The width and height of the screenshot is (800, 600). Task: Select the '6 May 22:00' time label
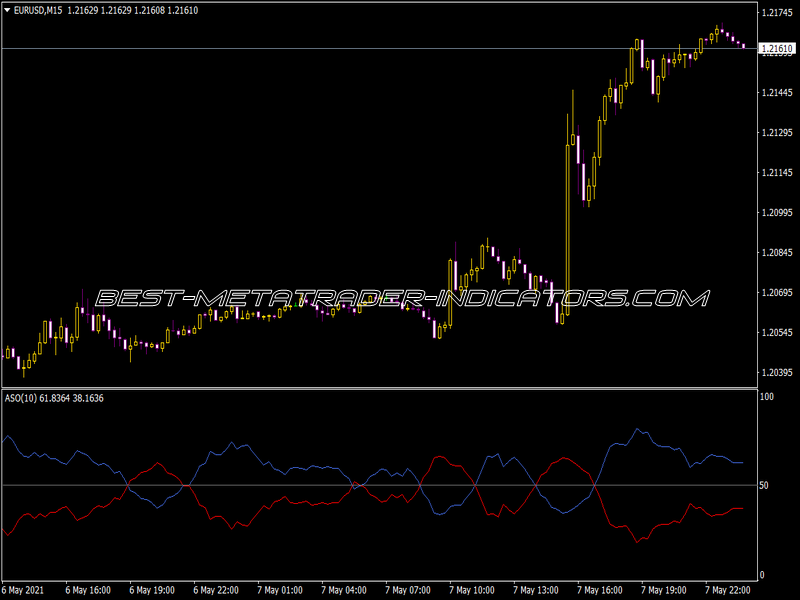(x=216, y=590)
